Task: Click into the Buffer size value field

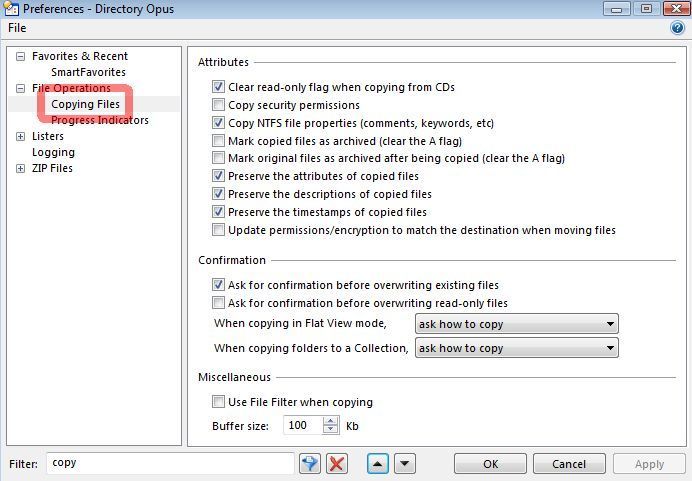Action: (304, 425)
